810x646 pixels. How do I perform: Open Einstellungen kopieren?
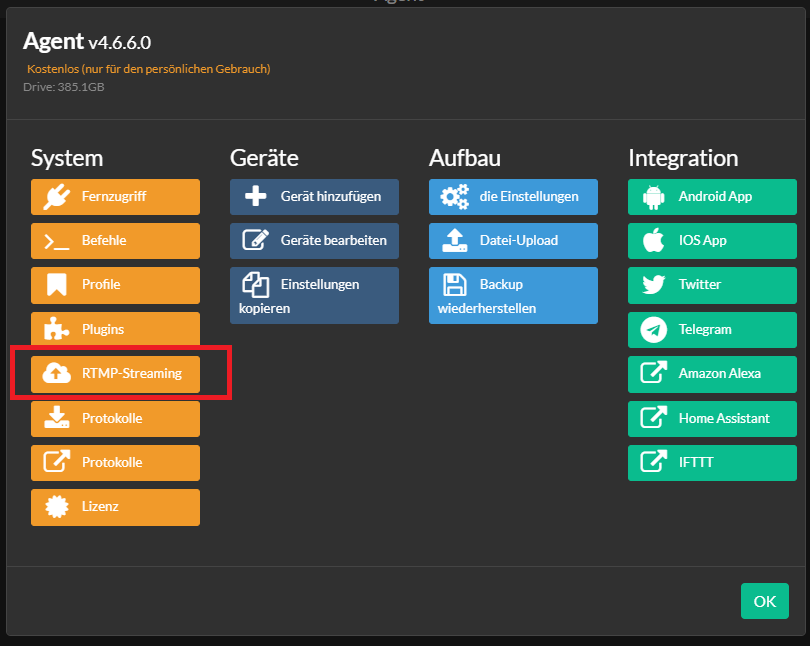pos(314,295)
